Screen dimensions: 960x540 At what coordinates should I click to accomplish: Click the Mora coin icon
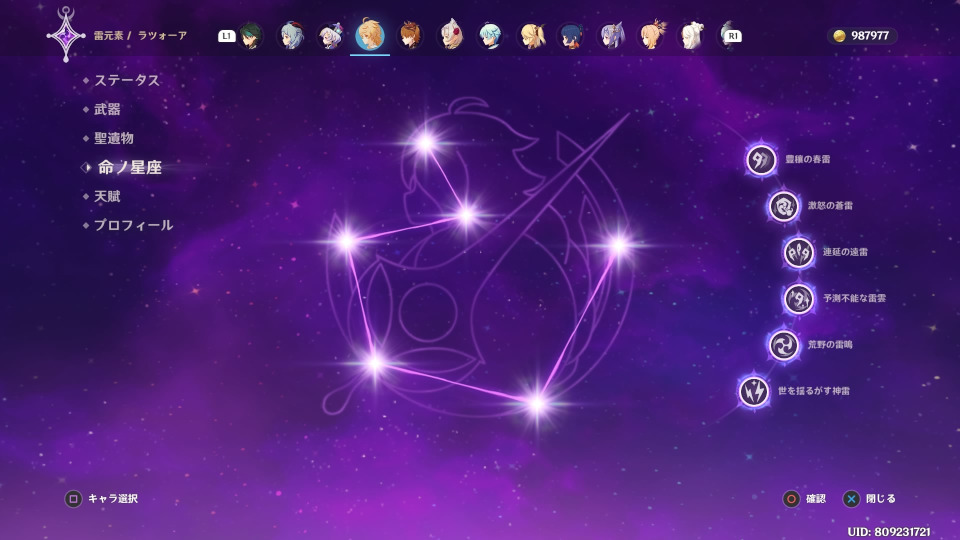coord(839,36)
